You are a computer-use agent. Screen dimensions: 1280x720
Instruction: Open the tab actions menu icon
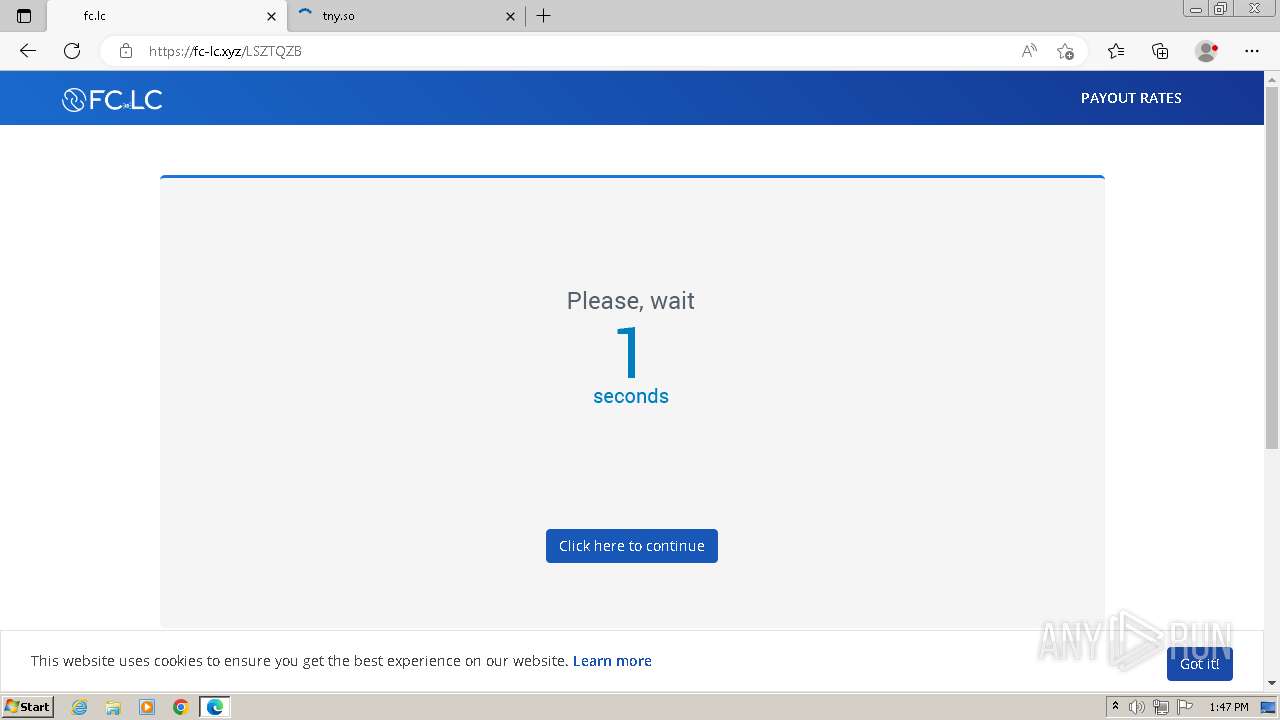point(24,16)
